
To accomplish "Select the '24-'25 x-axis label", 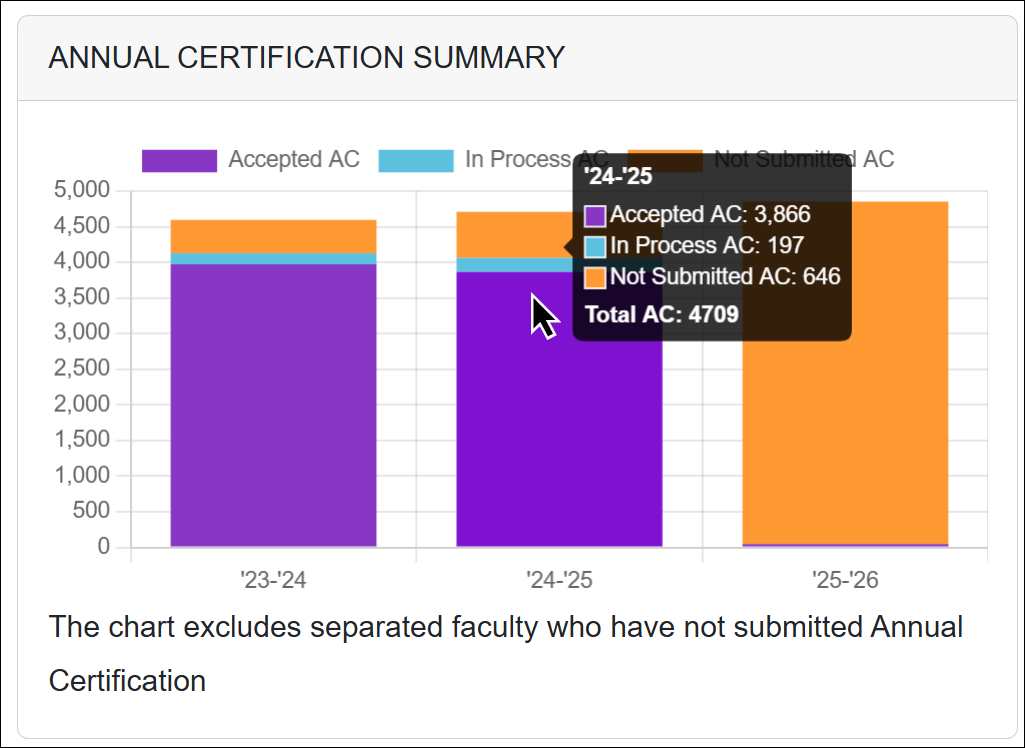I will (x=559, y=580).
